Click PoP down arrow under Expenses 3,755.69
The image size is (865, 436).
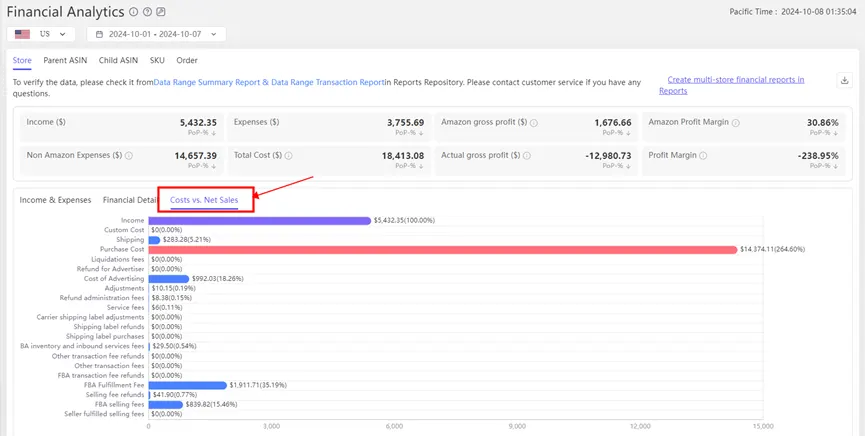[x=421, y=133]
